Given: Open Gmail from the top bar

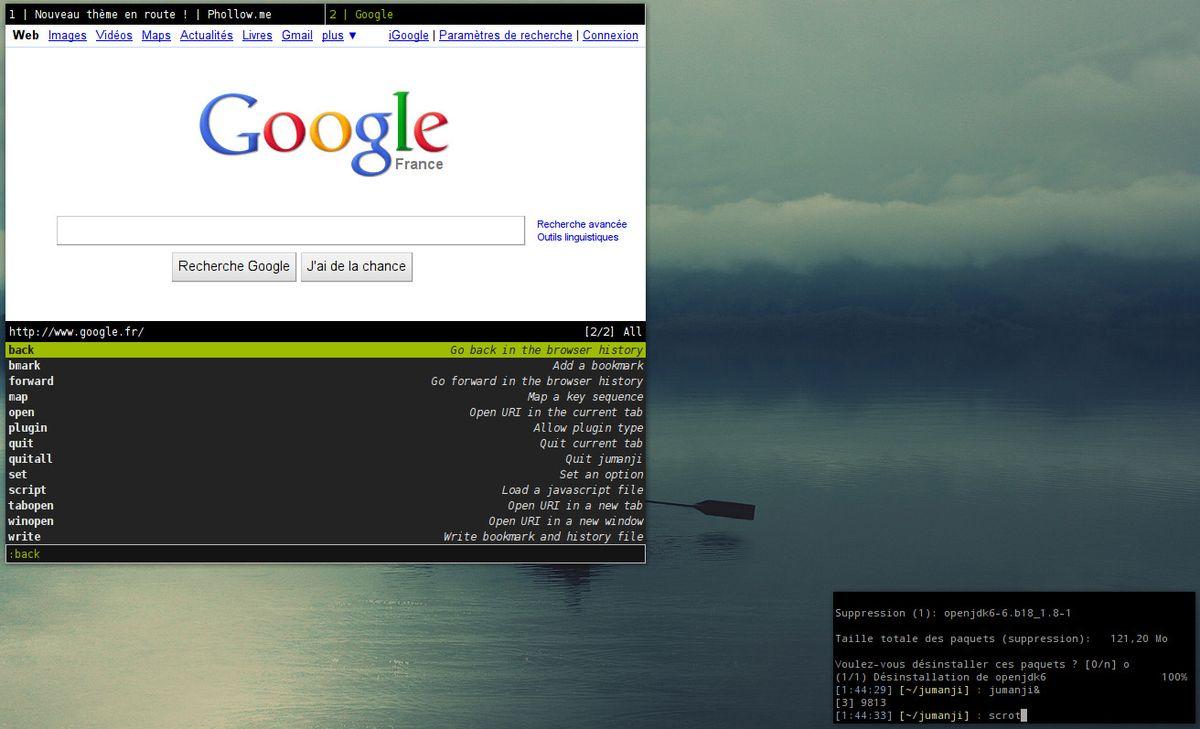Looking at the screenshot, I should click(297, 35).
